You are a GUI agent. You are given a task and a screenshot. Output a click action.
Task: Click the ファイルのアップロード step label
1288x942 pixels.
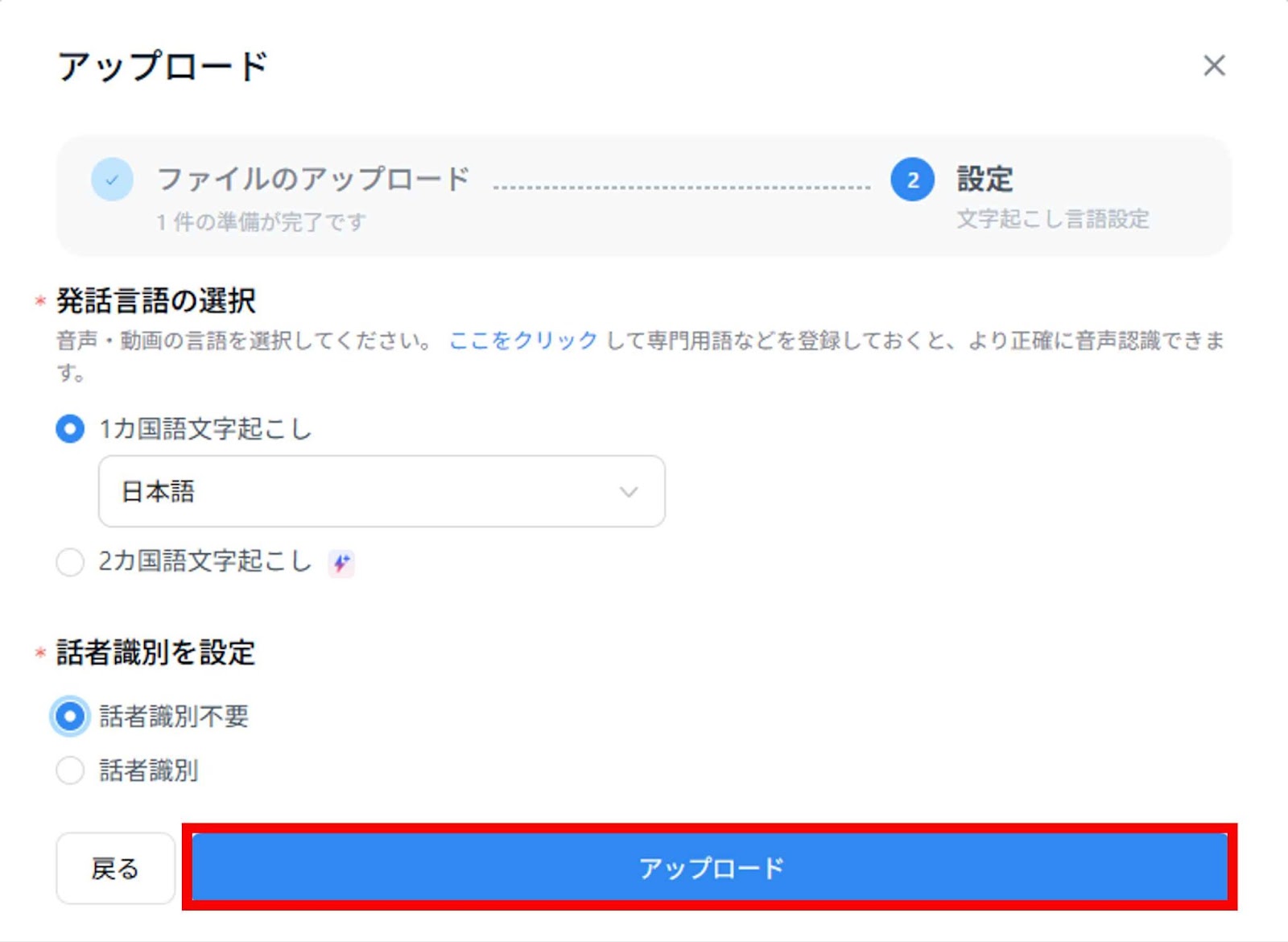click(314, 179)
